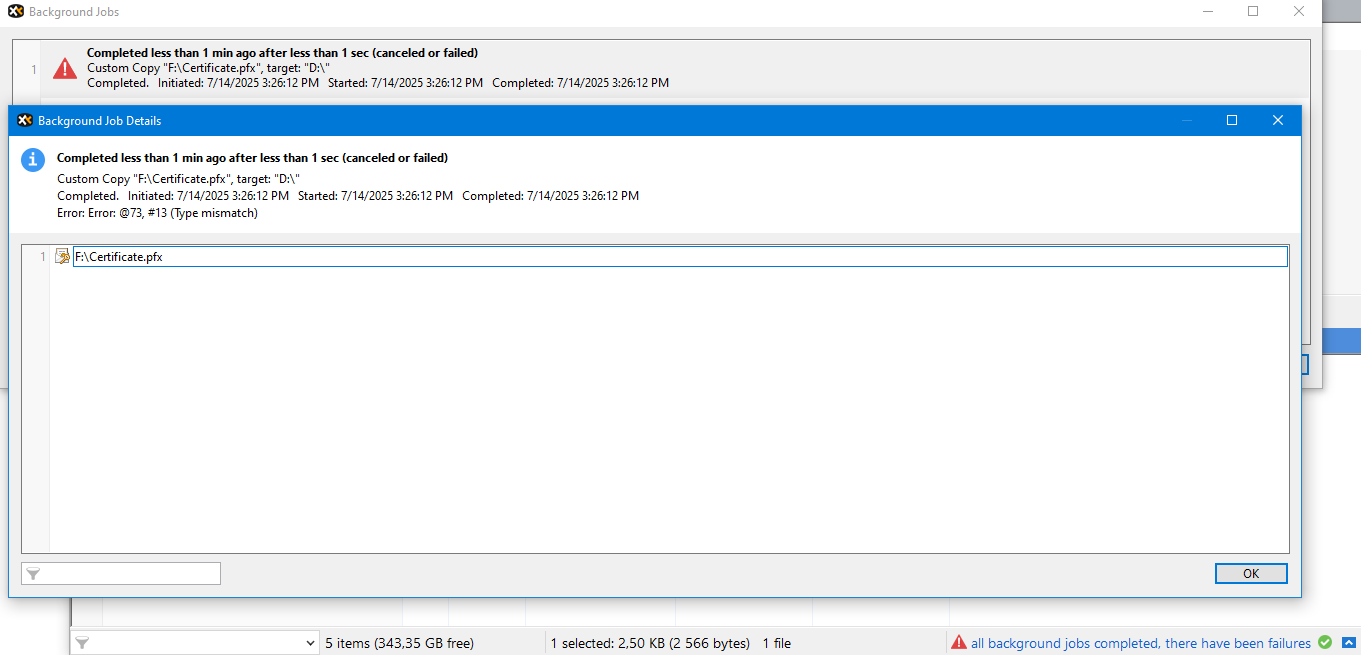
Task: Maximize the Background Job Details window
Action: pyautogui.click(x=1232, y=120)
